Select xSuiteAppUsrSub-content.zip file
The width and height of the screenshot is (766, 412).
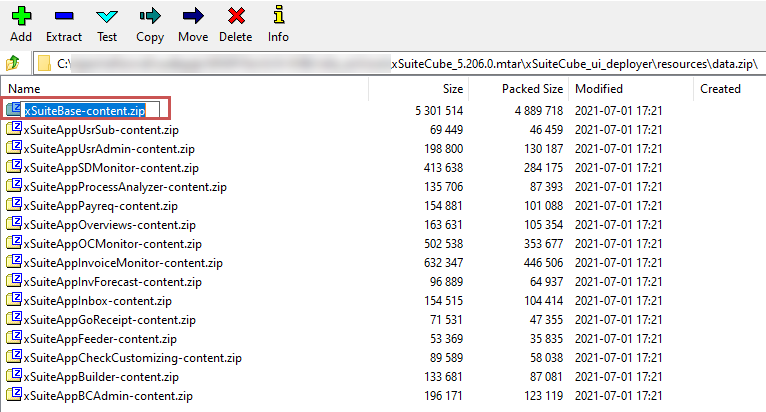[x=101, y=130]
